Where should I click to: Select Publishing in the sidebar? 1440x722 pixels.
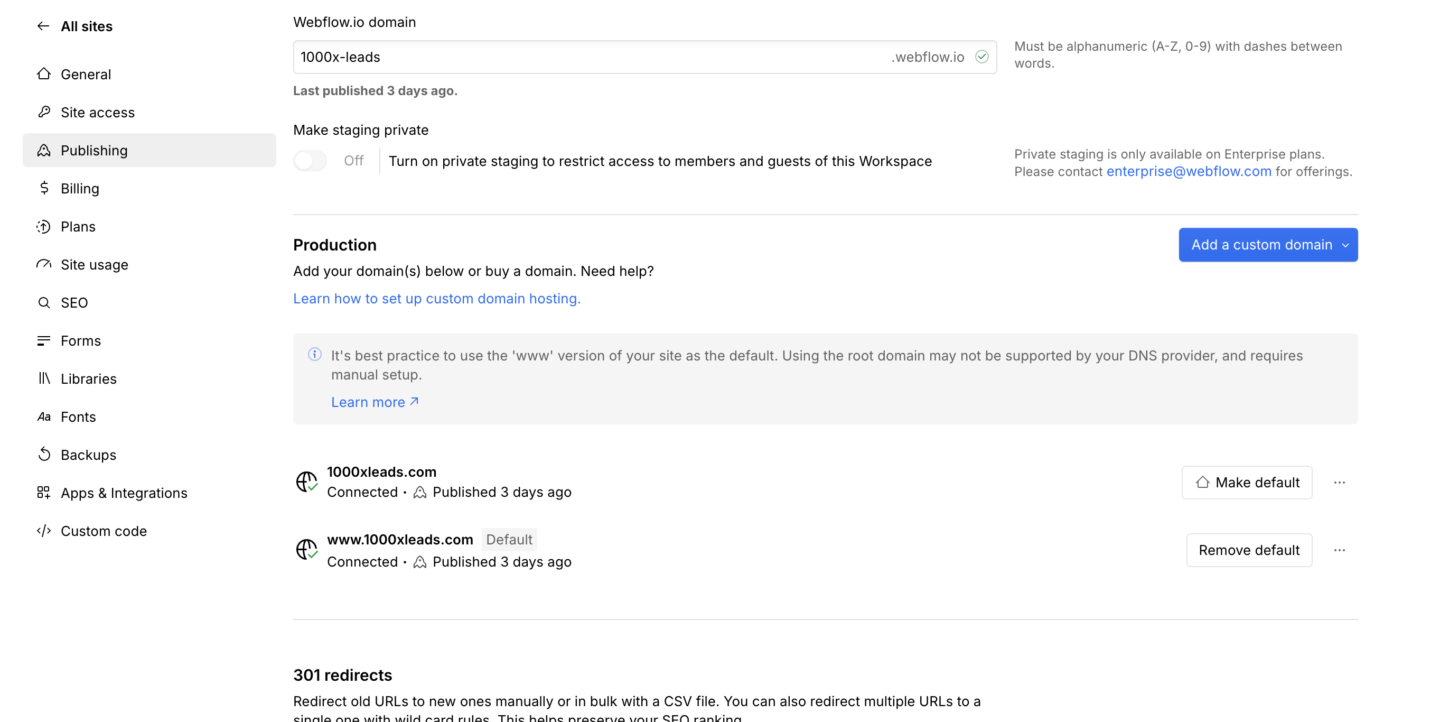click(149, 150)
